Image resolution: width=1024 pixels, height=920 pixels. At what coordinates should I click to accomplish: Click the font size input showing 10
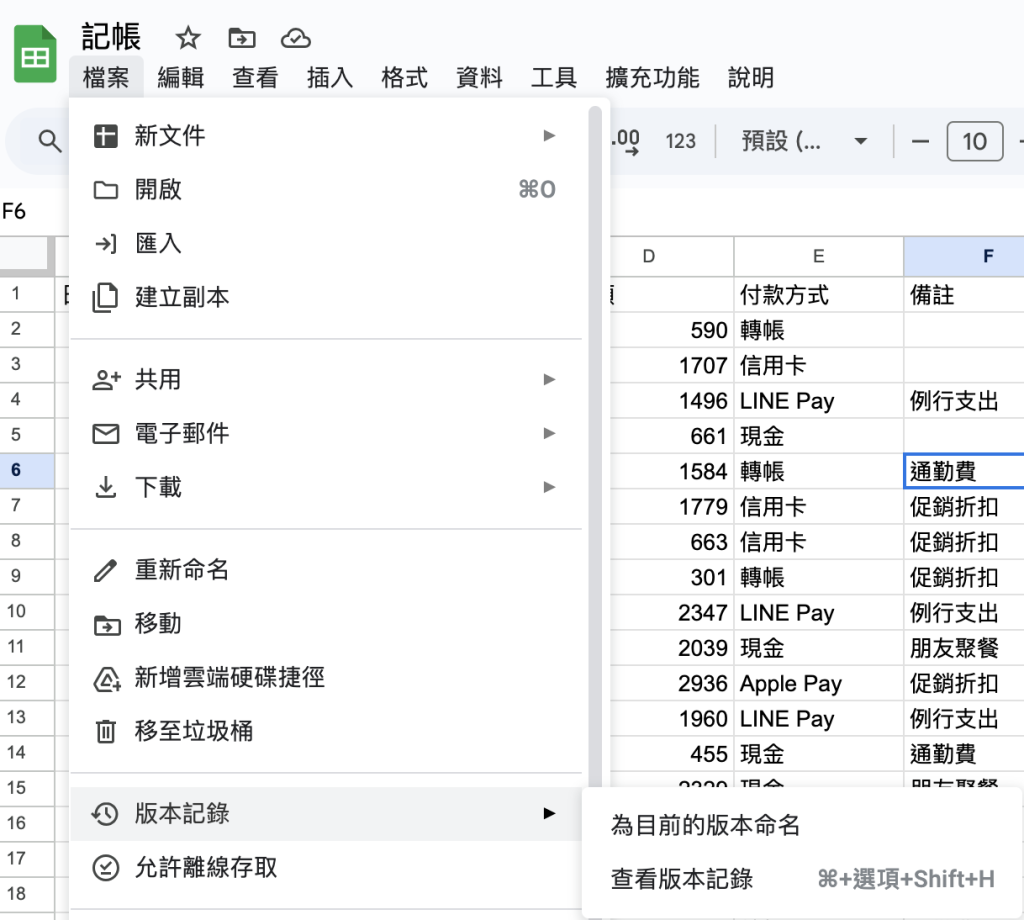click(x=975, y=141)
